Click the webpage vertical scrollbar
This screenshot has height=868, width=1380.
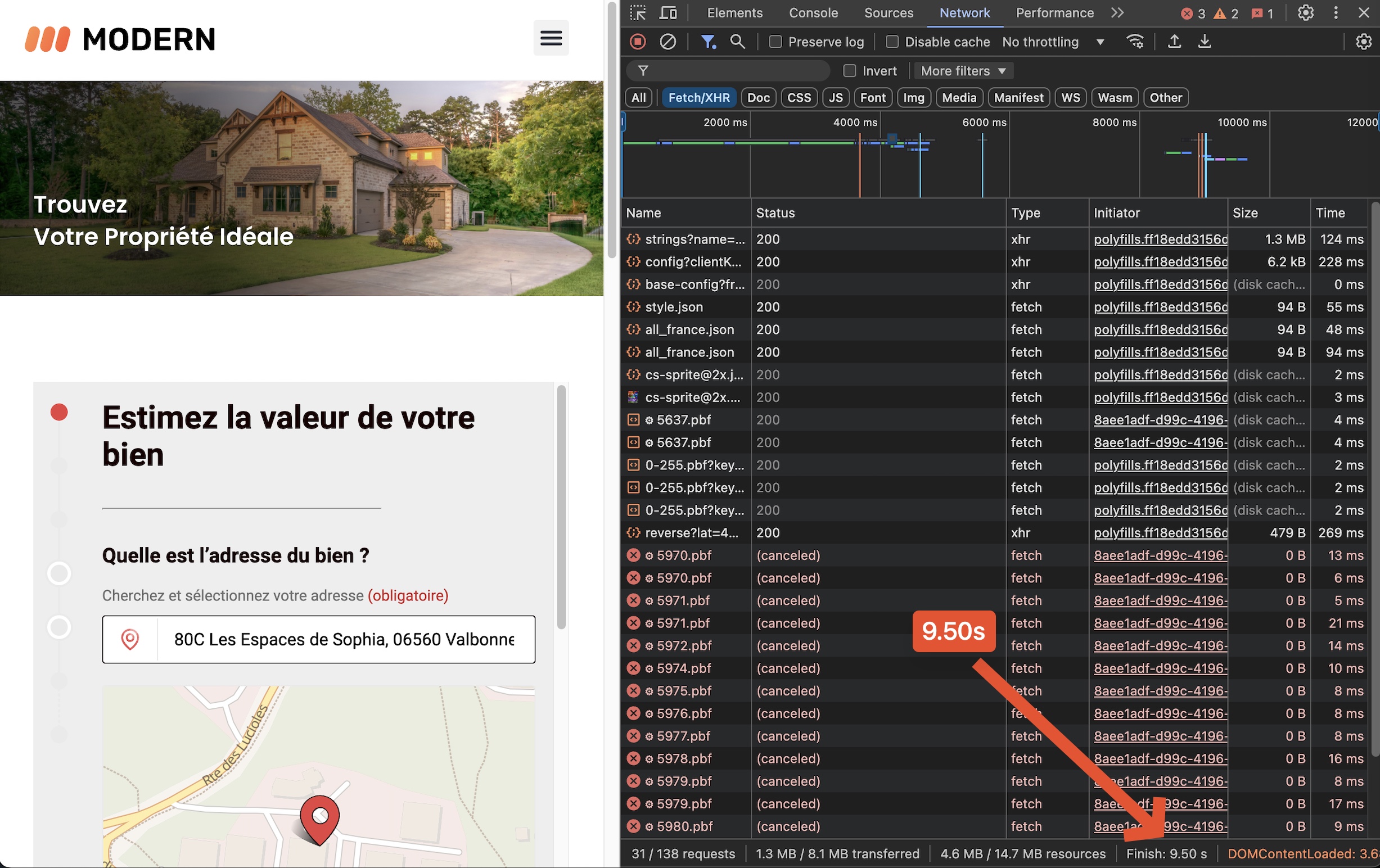pos(611,129)
